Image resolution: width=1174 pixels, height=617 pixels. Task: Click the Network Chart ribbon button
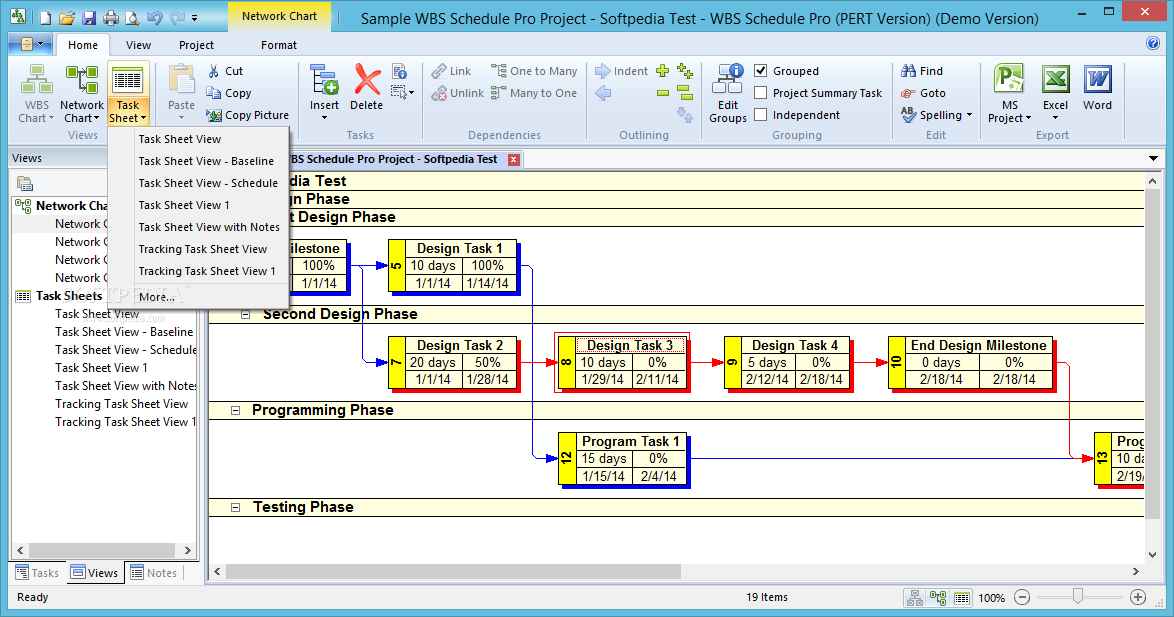point(82,94)
